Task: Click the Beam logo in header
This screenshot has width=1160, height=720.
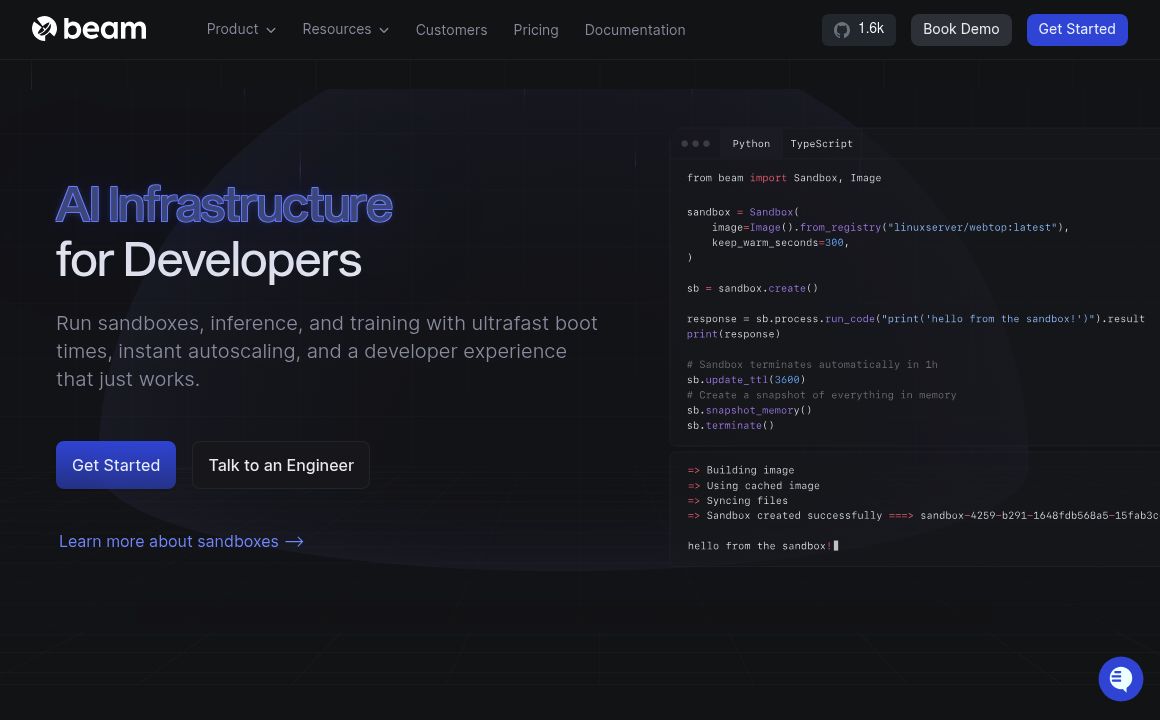Action: tap(89, 29)
